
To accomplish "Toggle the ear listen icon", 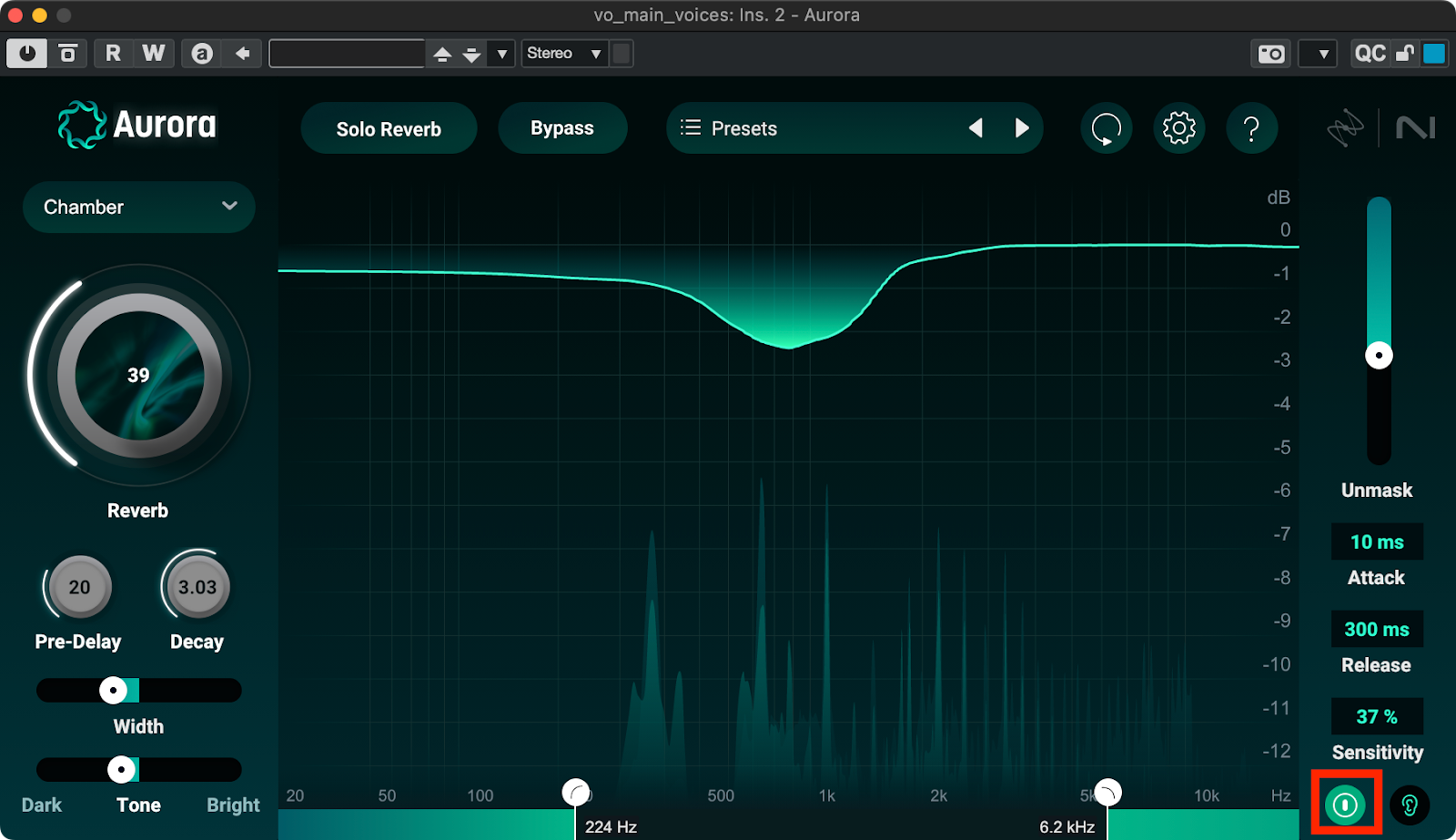I will [1410, 805].
